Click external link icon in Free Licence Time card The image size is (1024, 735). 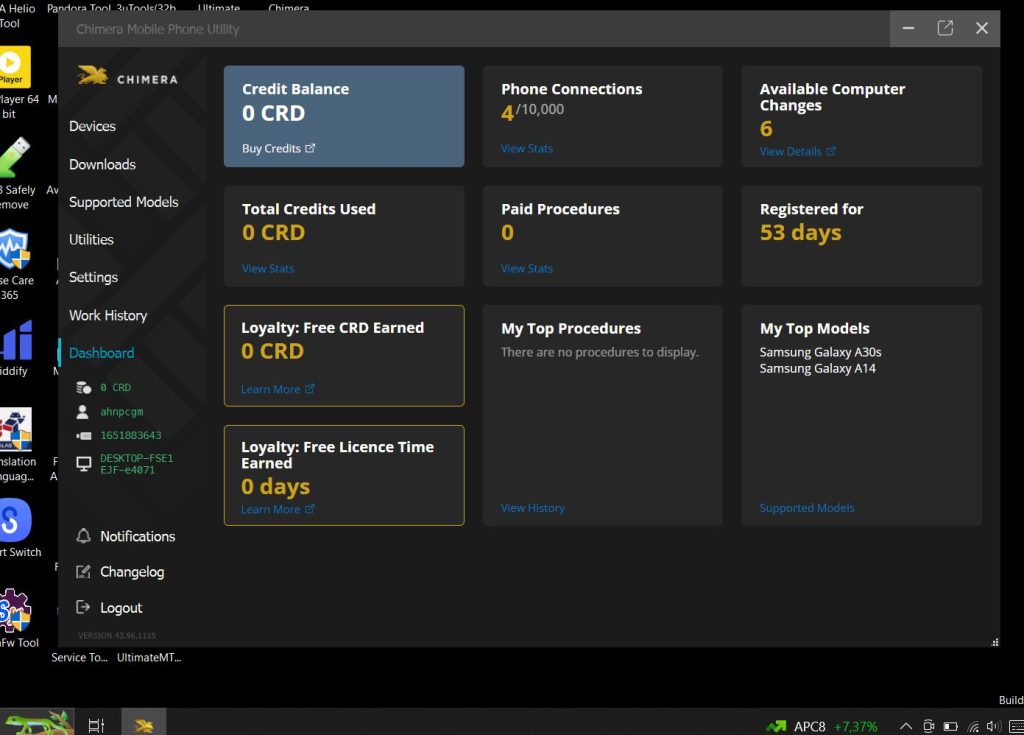310,509
